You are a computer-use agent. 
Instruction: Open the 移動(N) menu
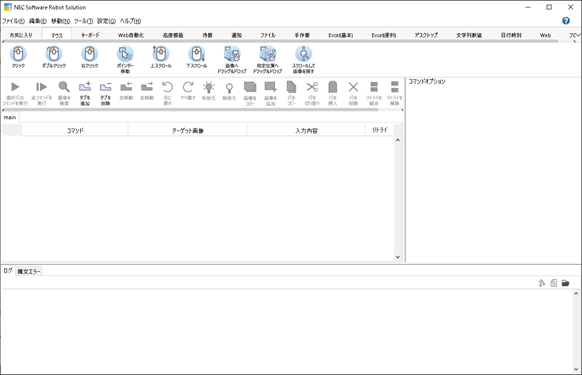(x=61, y=21)
